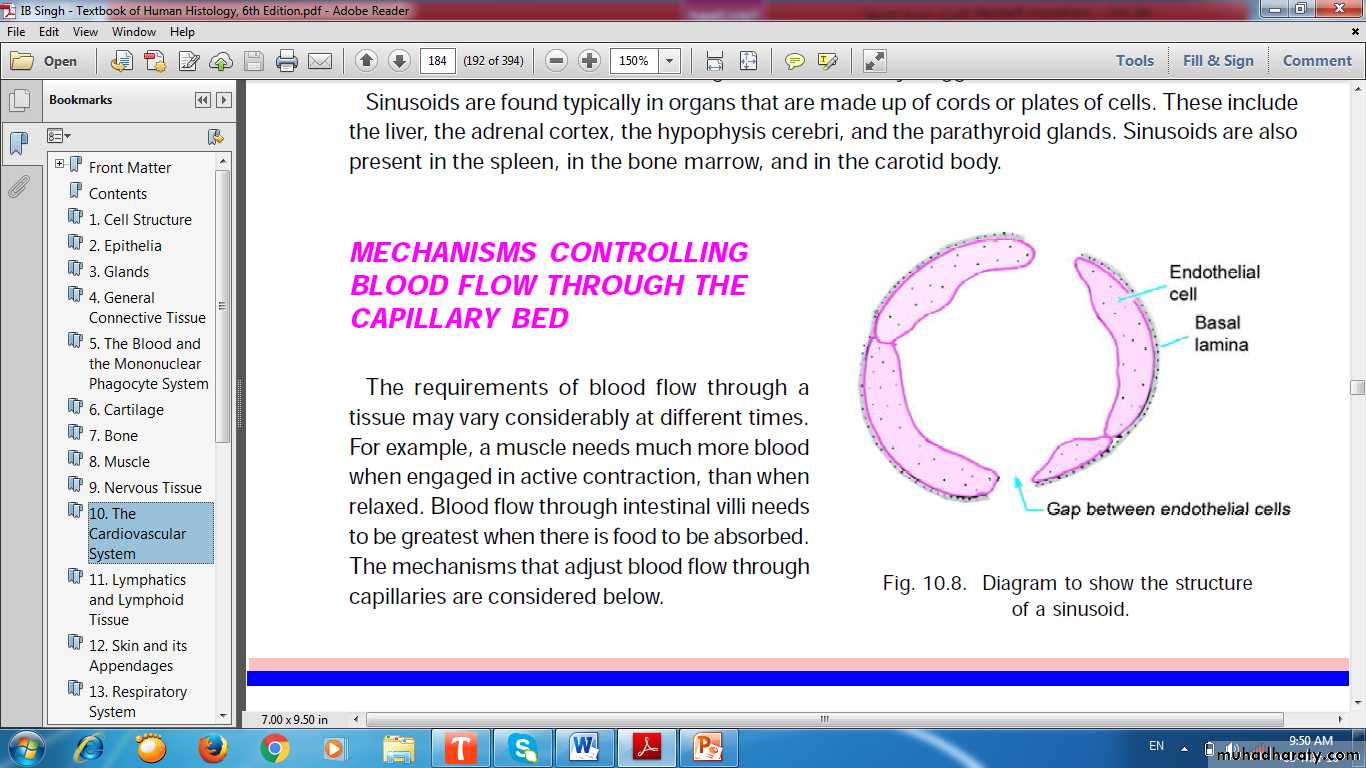Toggle read mode full-screen view icon
Image resolution: width=1366 pixels, height=768 pixels.
875,61
